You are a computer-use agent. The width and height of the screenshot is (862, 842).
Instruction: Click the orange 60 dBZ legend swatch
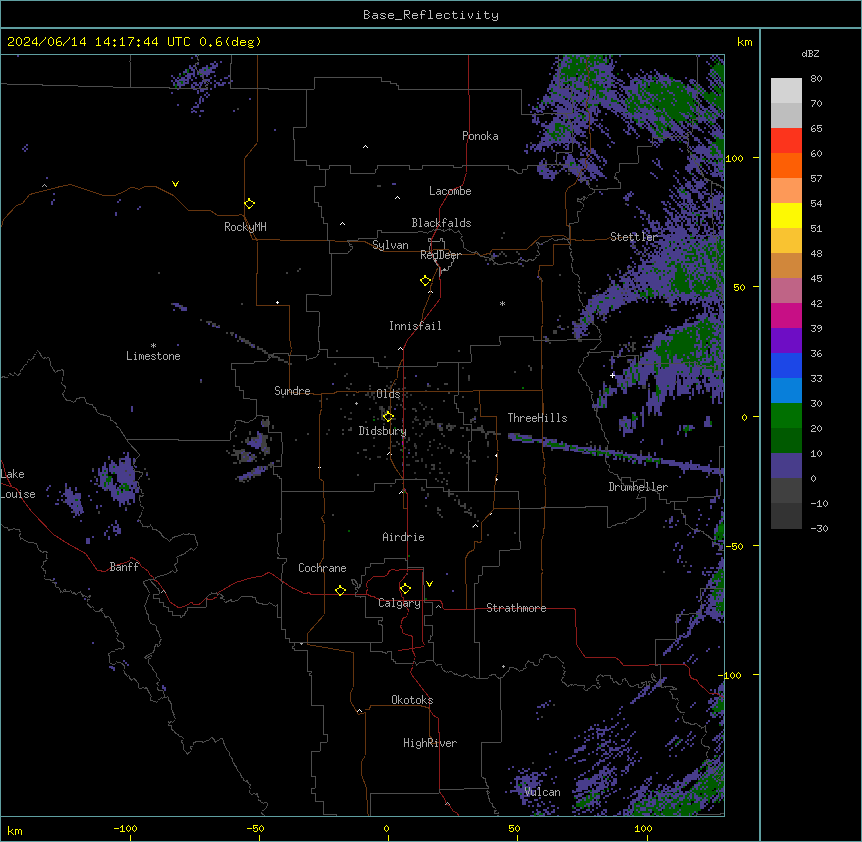click(786, 165)
